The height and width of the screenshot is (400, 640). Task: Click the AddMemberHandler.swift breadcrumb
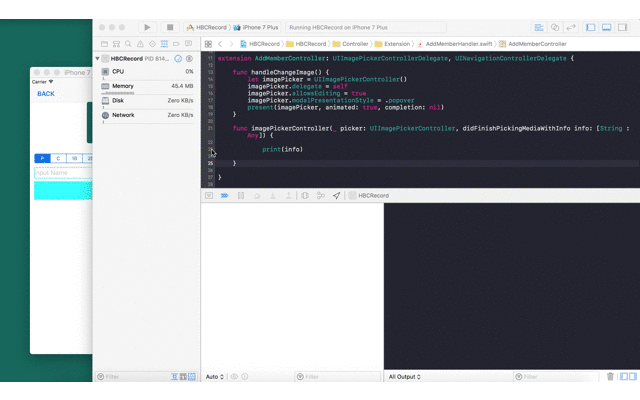pyautogui.click(x=457, y=44)
